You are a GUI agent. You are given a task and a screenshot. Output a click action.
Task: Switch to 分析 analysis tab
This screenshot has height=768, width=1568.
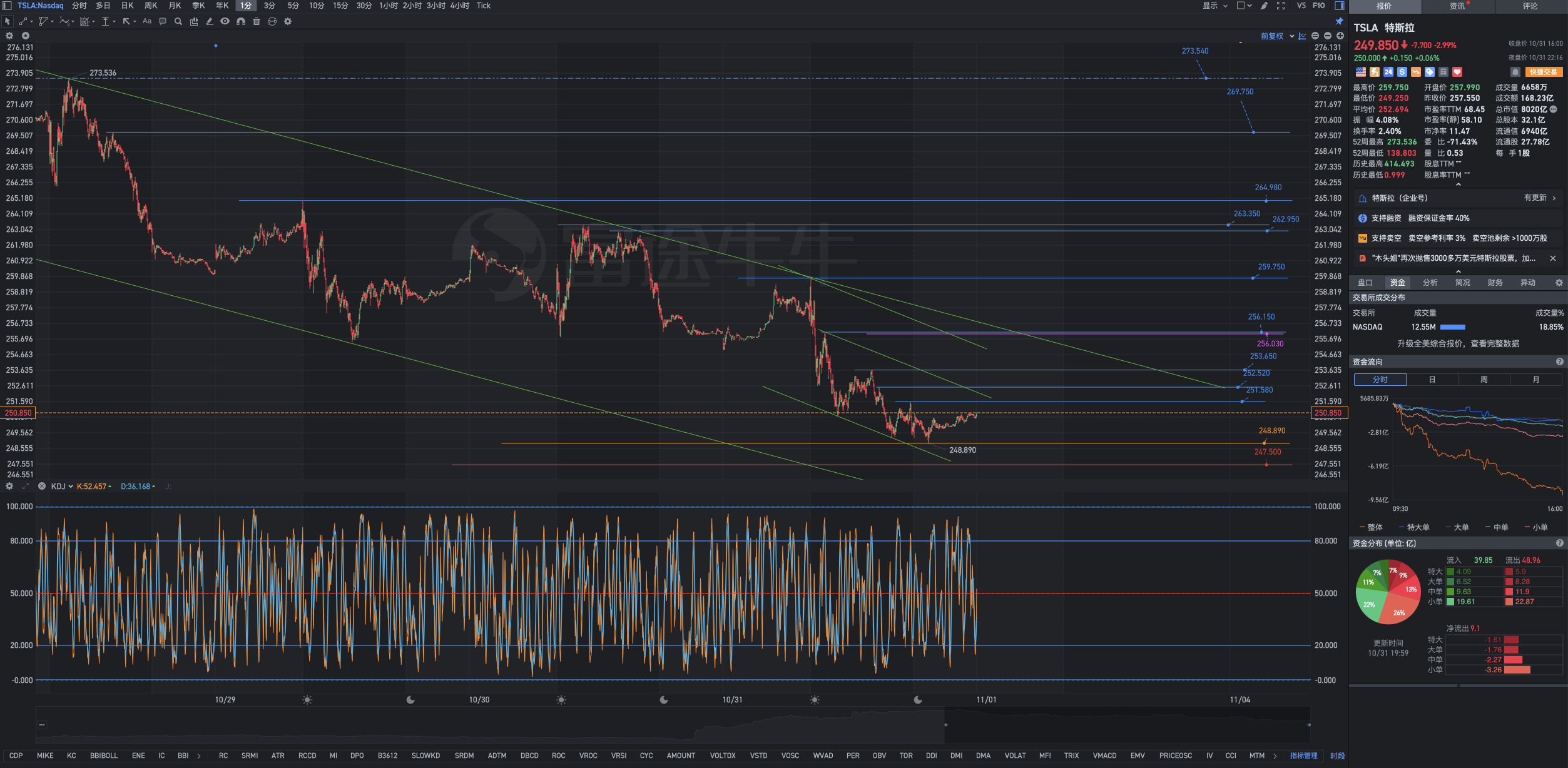tap(1430, 283)
